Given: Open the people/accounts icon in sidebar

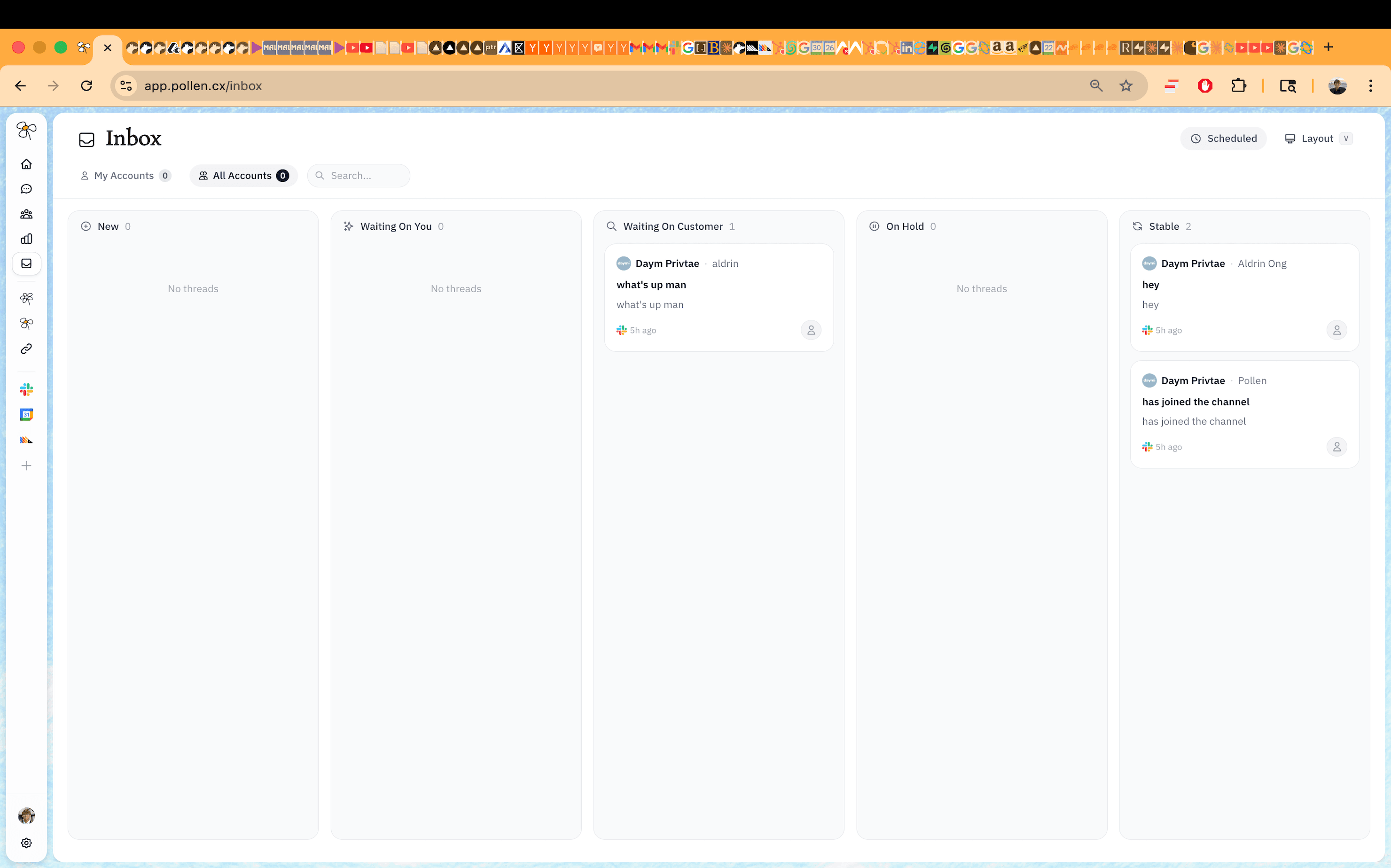Looking at the screenshot, I should [26, 214].
